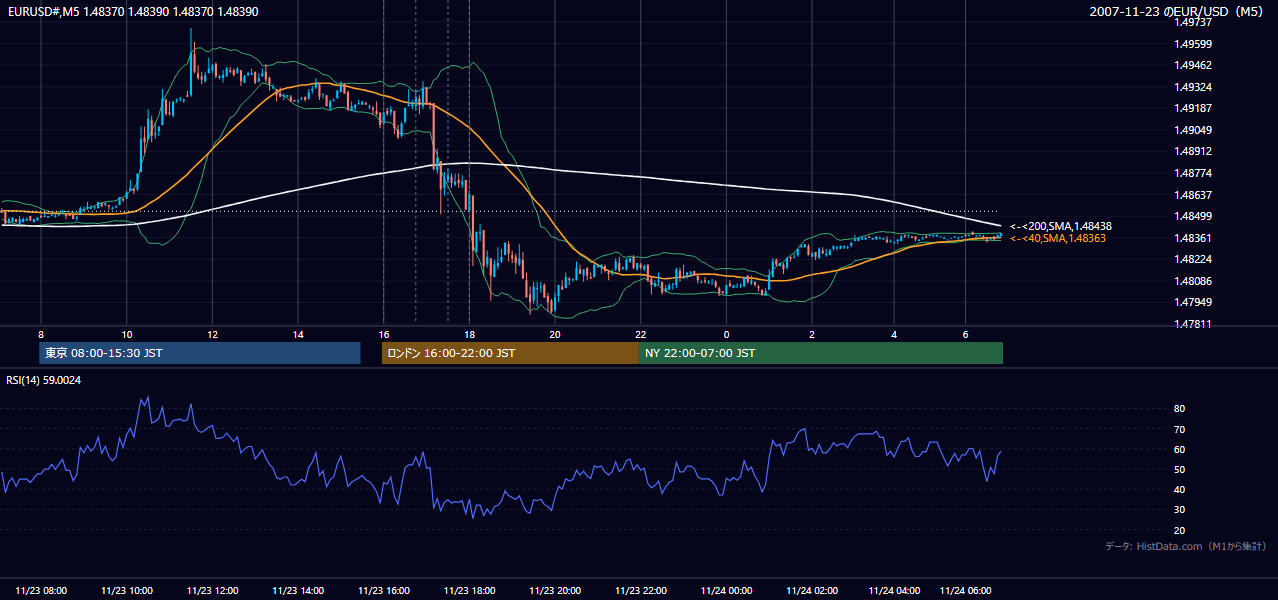The width and height of the screenshot is (1278, 600).
Task: Click price axis value 1.49737
Action: click(x=1193, y=22)
